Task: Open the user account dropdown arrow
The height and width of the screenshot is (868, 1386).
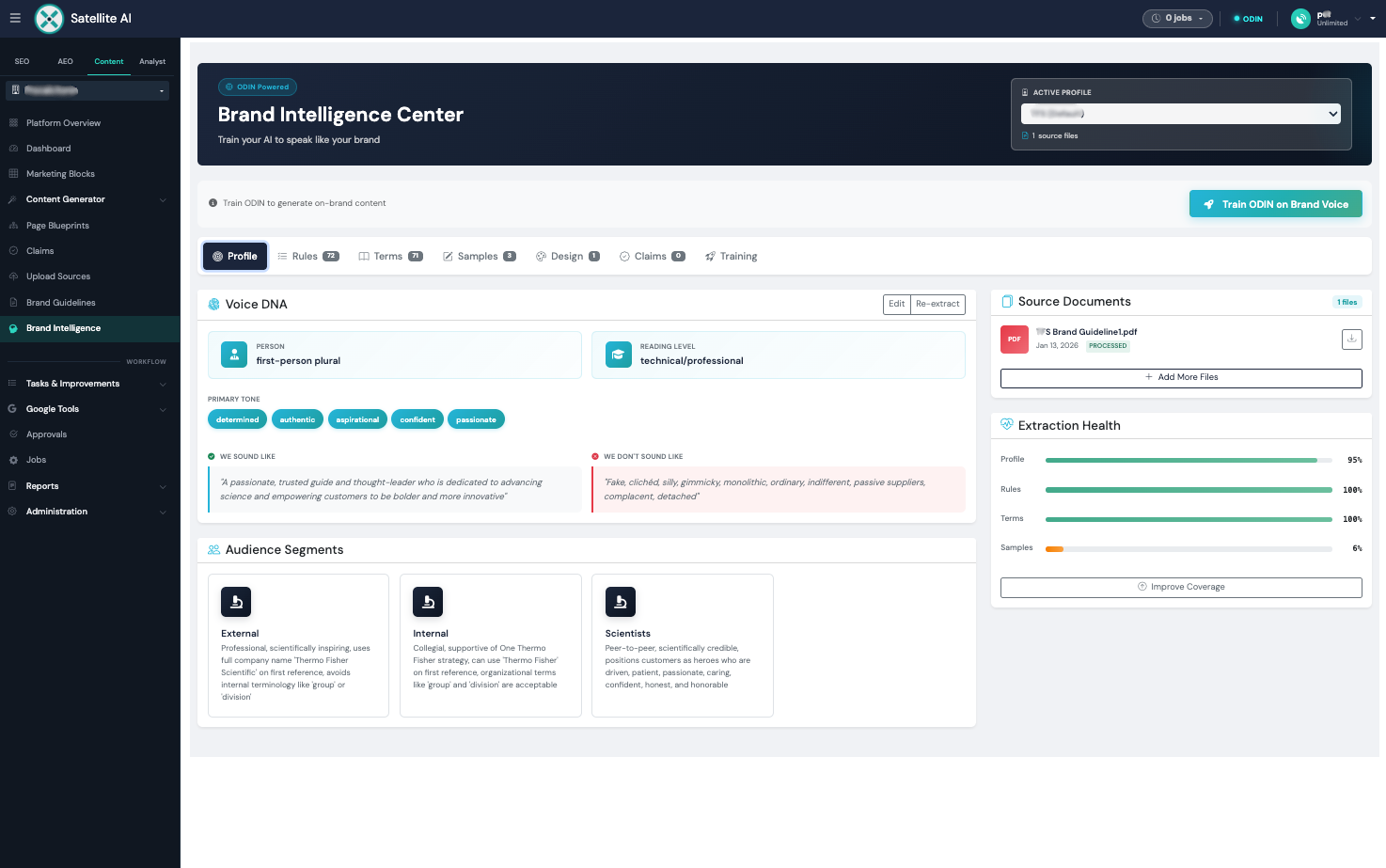Action: pyautogui.click(x=1372, y=18)
